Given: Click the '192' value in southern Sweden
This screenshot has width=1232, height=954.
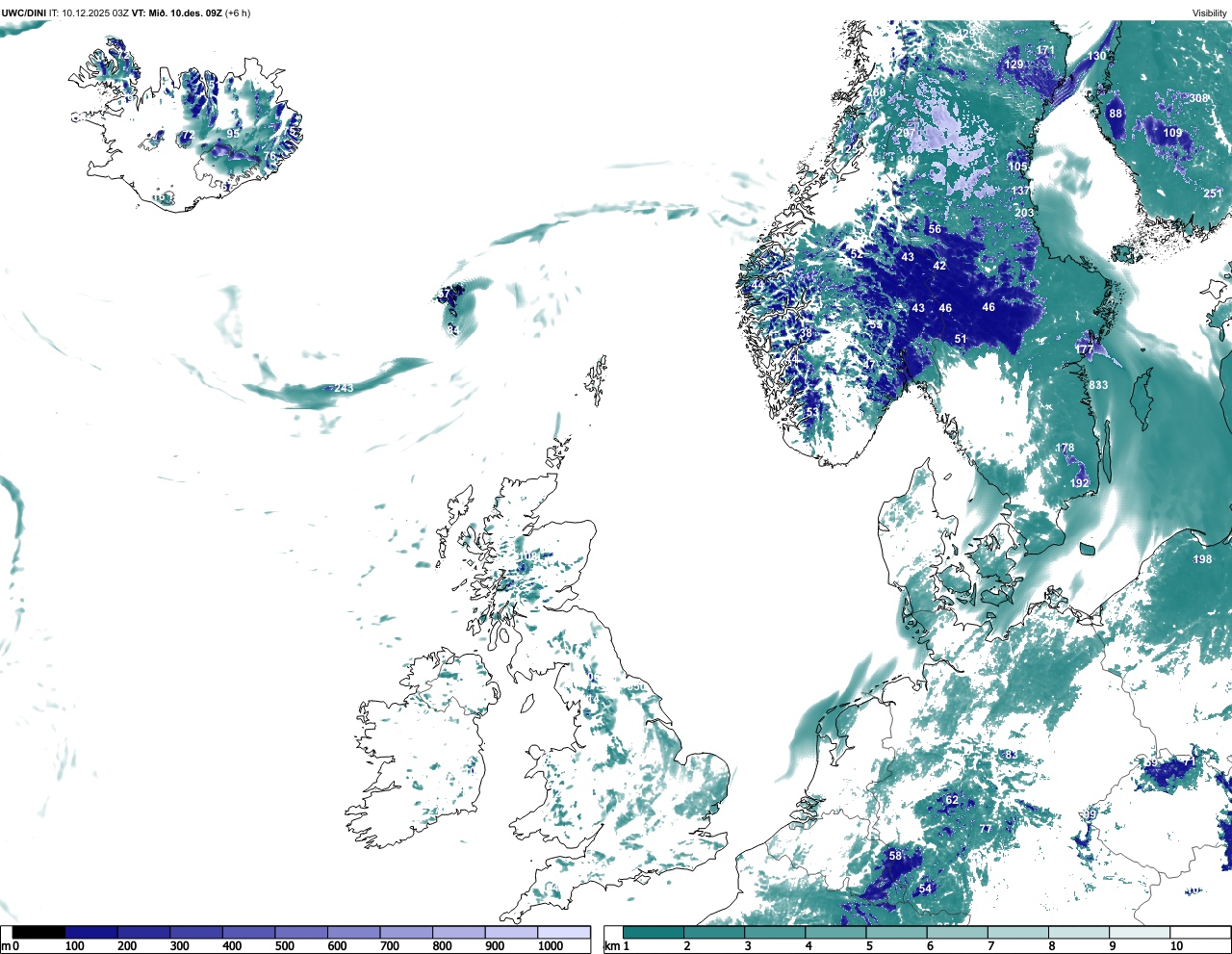Looking at the screenshot, I should pyautogui.click(x=1080, y=483).
